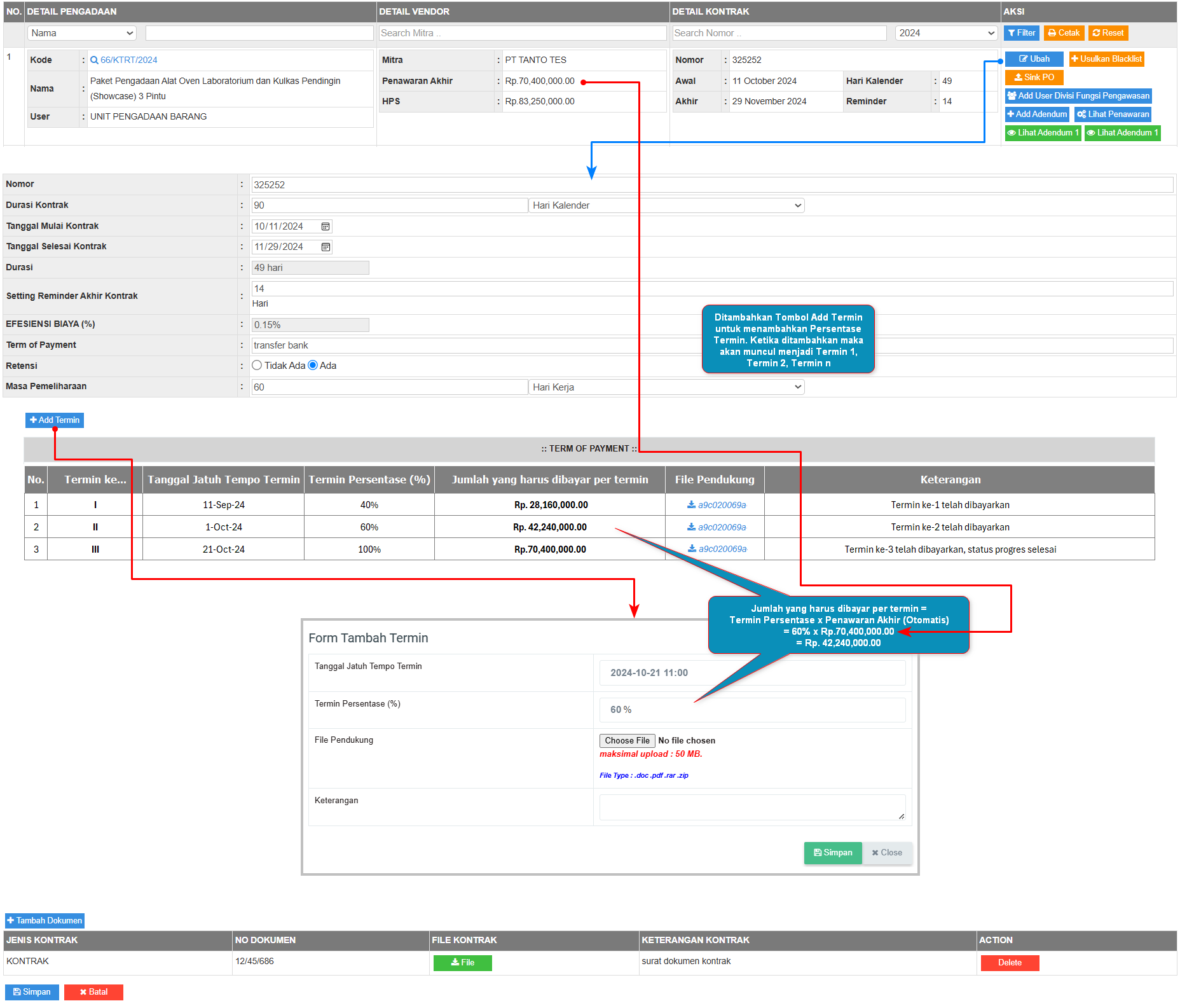Open calendar picker for Tanggal Mulai Kontrak
Viewport: 1180px width, 1008px height.
(326, 226)
